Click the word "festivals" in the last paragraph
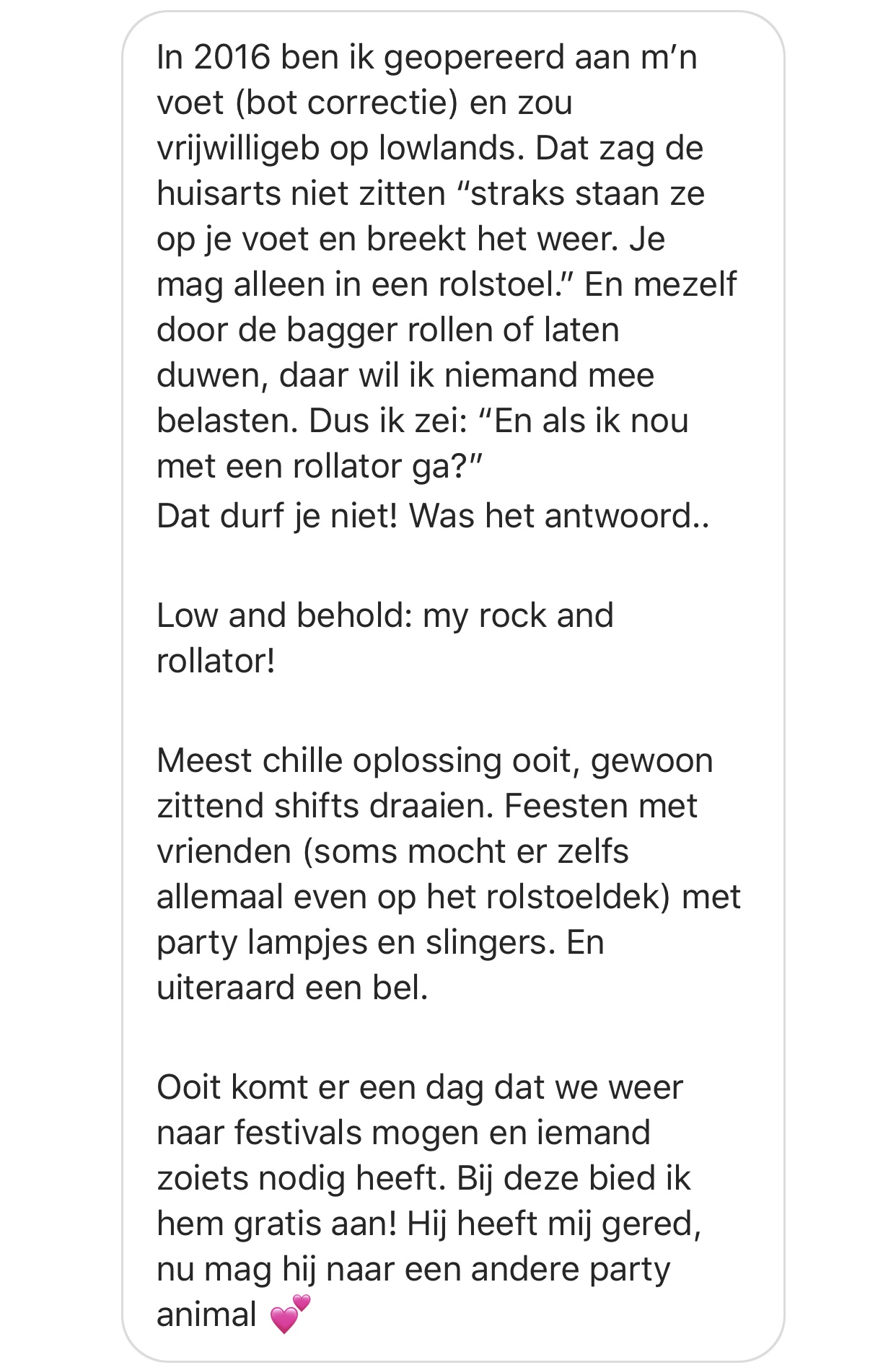This screenshot has width=896, height=1370. (x=298, y=1133)
